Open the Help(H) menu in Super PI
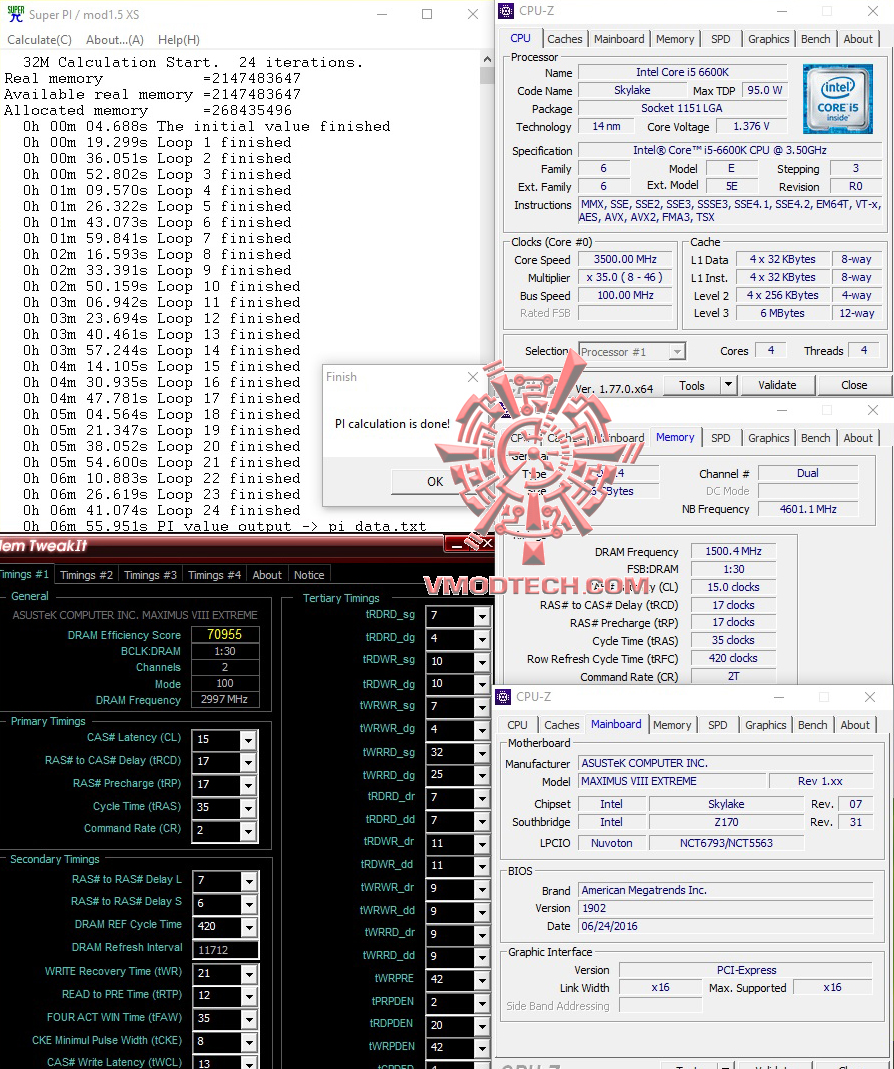The height and width of the screenshot is (1069, 894). [179, 40]
